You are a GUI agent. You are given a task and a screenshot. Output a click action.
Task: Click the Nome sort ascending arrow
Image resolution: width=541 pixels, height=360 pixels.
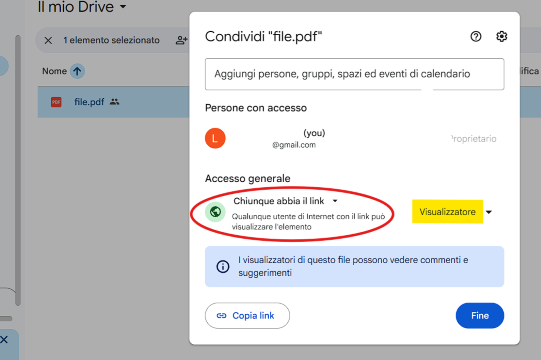[x=77, y=71]
